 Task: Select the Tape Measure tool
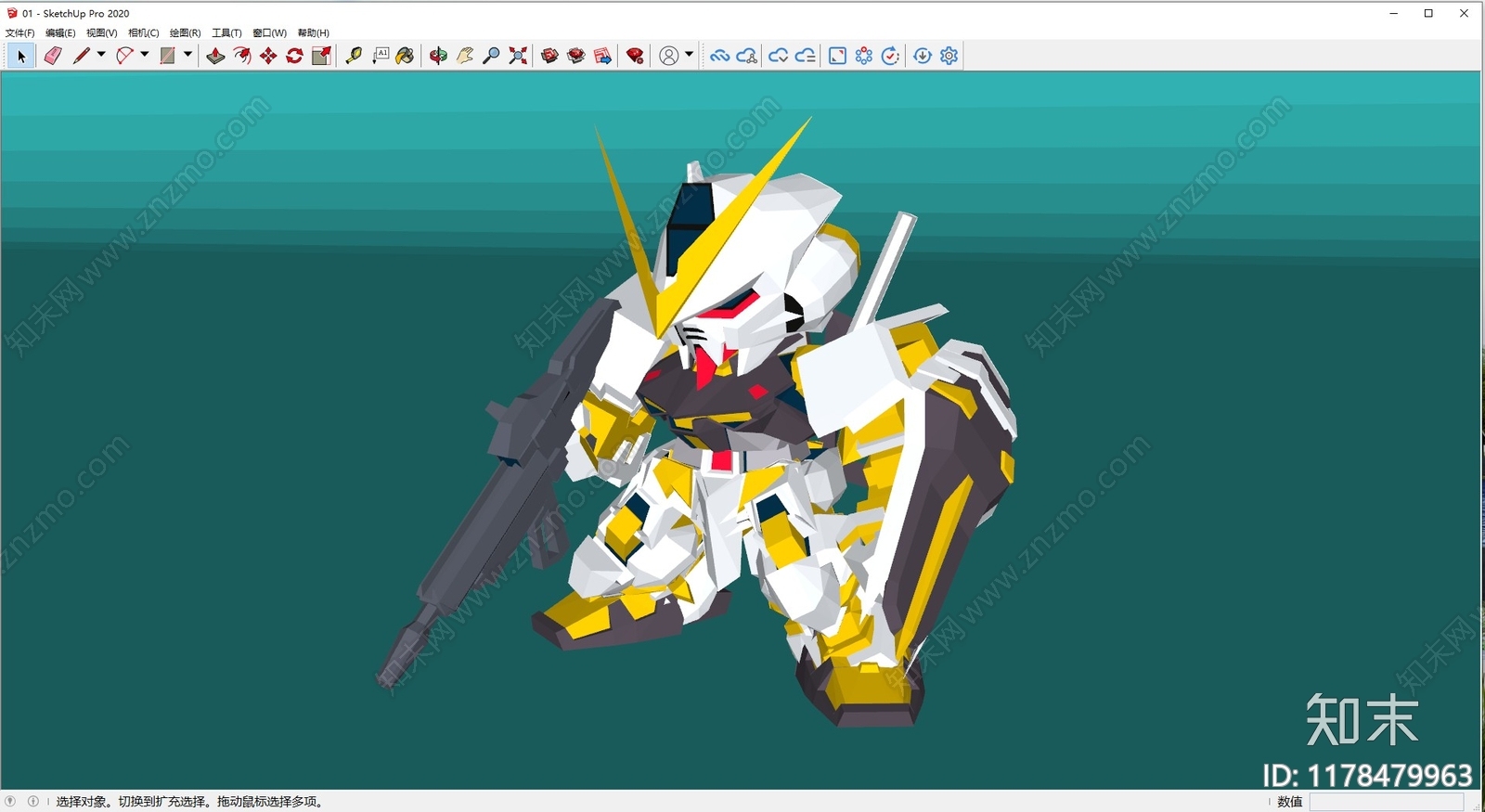pyautogui.click(x=354, y=56)
